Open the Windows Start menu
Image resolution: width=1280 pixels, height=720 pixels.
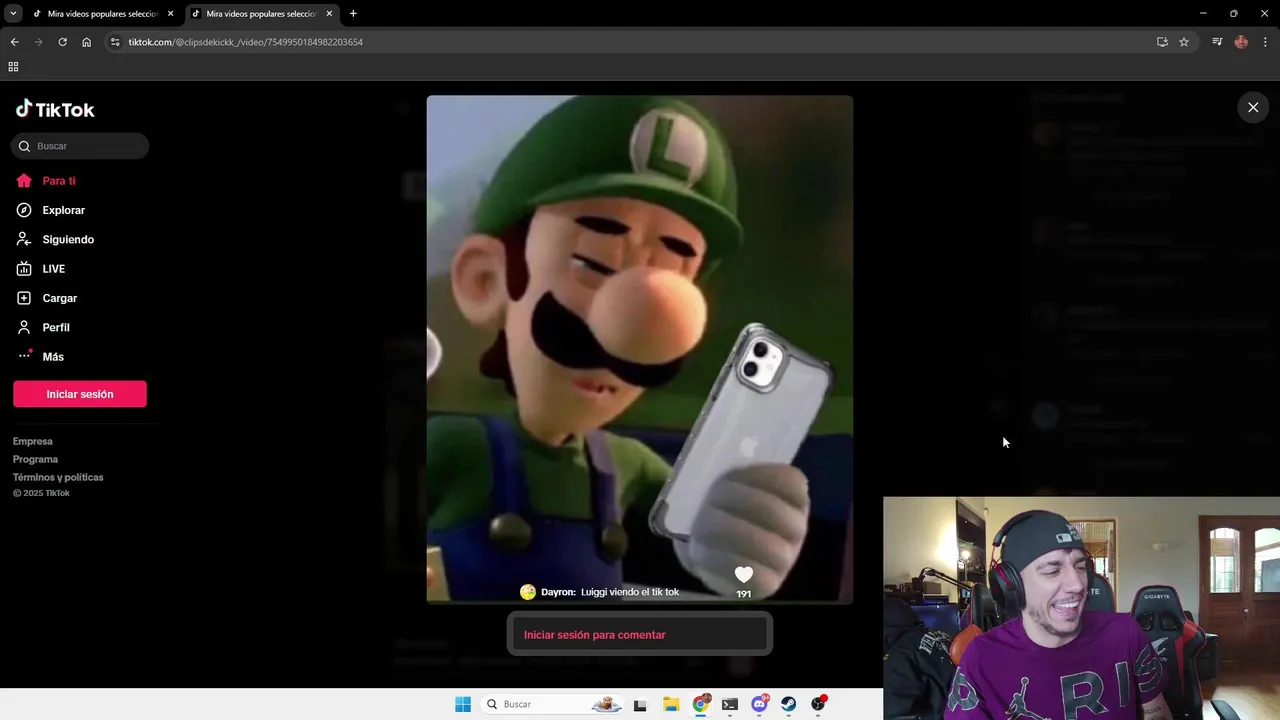tap(462, 704)
